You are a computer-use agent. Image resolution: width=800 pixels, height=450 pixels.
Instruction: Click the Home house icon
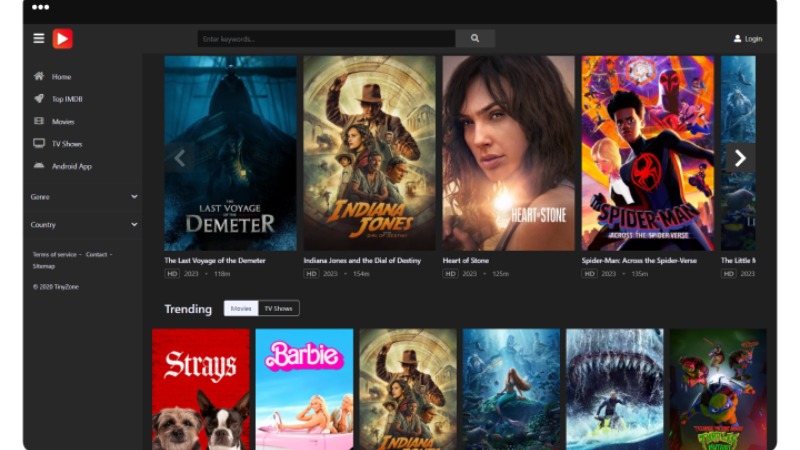[x=39, y=77]
